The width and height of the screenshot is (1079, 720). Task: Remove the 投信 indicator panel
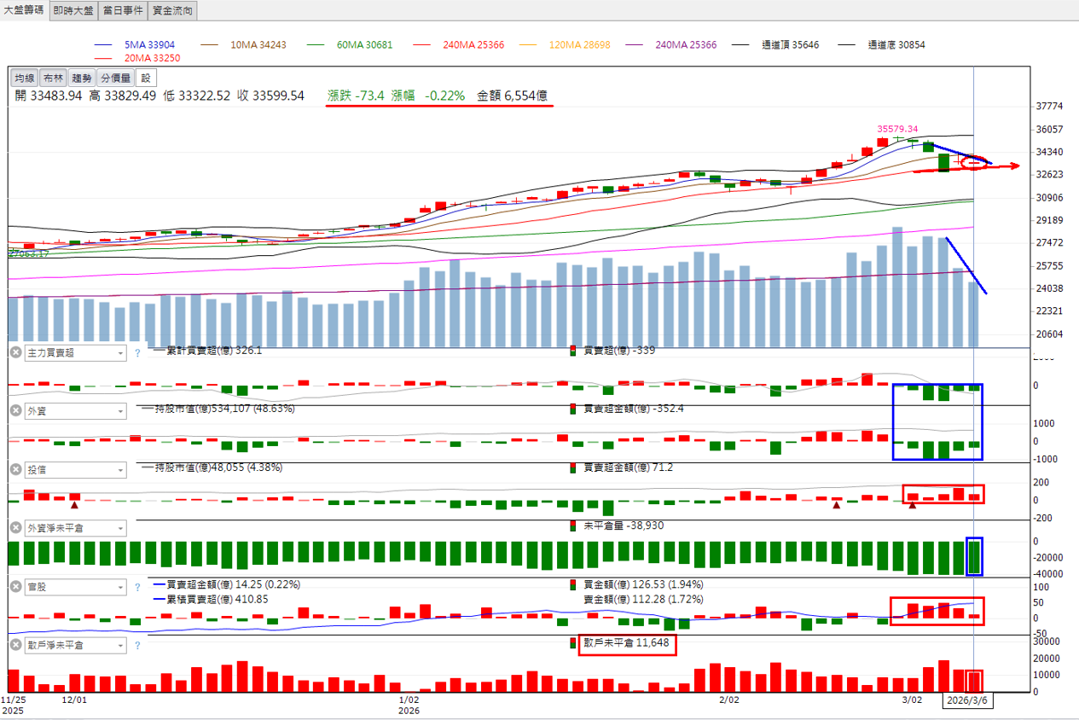click(16, 469)
